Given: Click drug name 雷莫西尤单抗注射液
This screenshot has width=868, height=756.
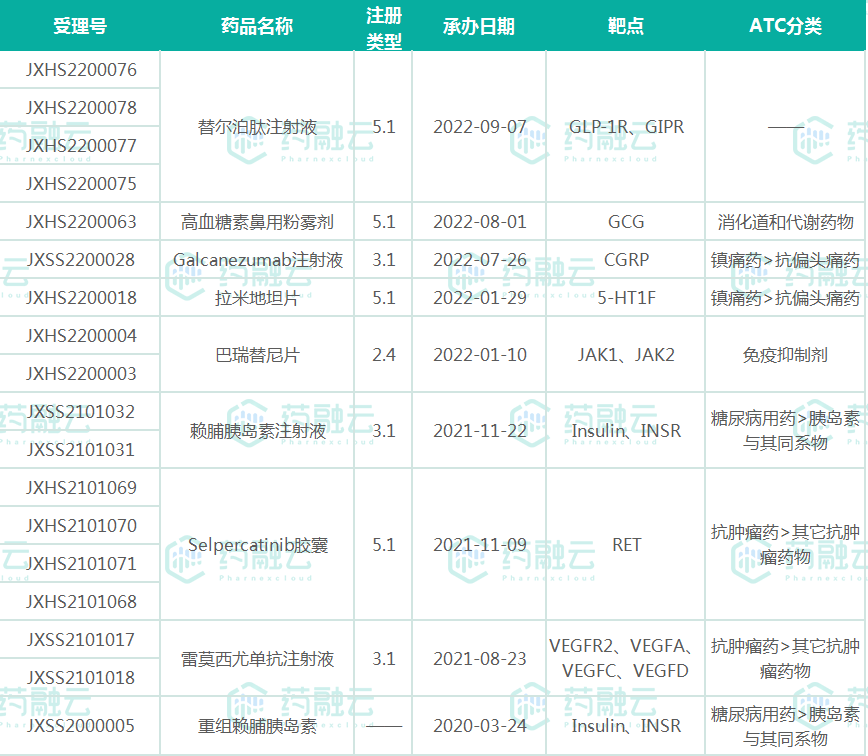Looking at the screenshot, I should click(257, 659).
